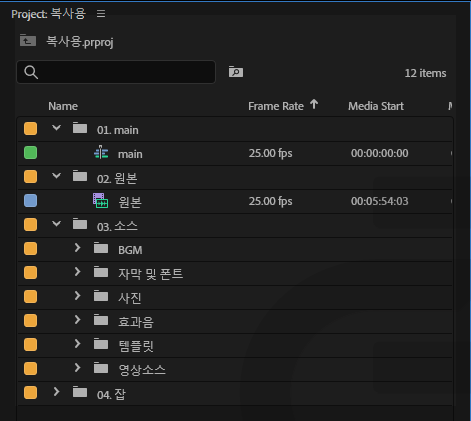Select the main sequence name
This screenshot has width=471, height=421.
[130, 154]
